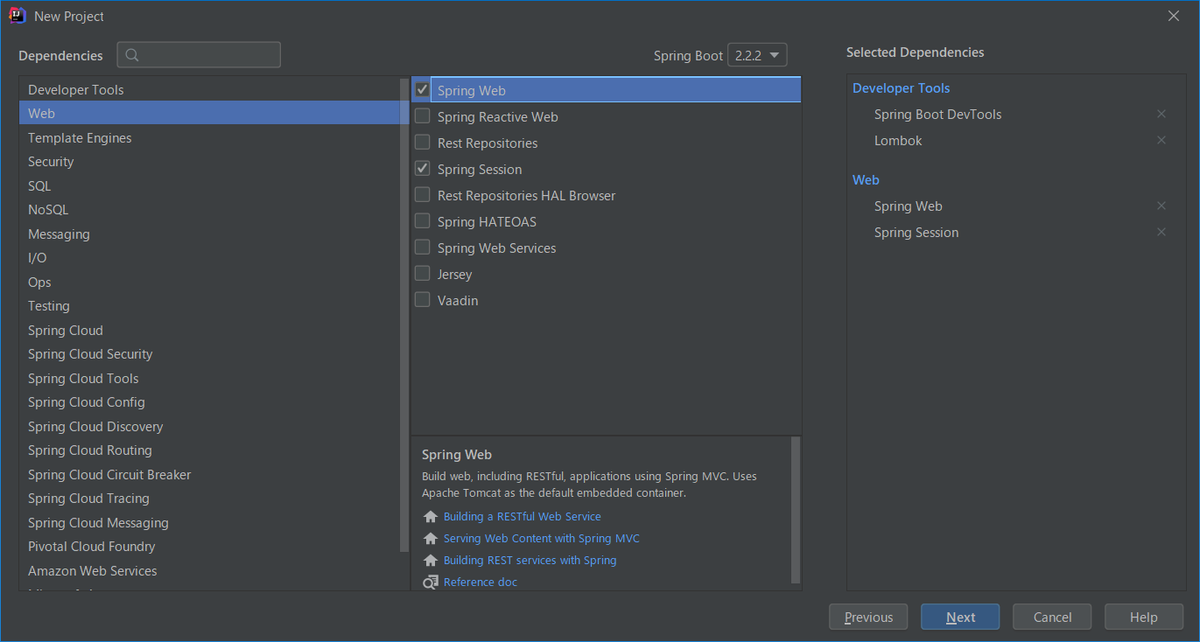Click the Next button
The height and width of the screenshot is (642, 1200).
coord(960,617)
